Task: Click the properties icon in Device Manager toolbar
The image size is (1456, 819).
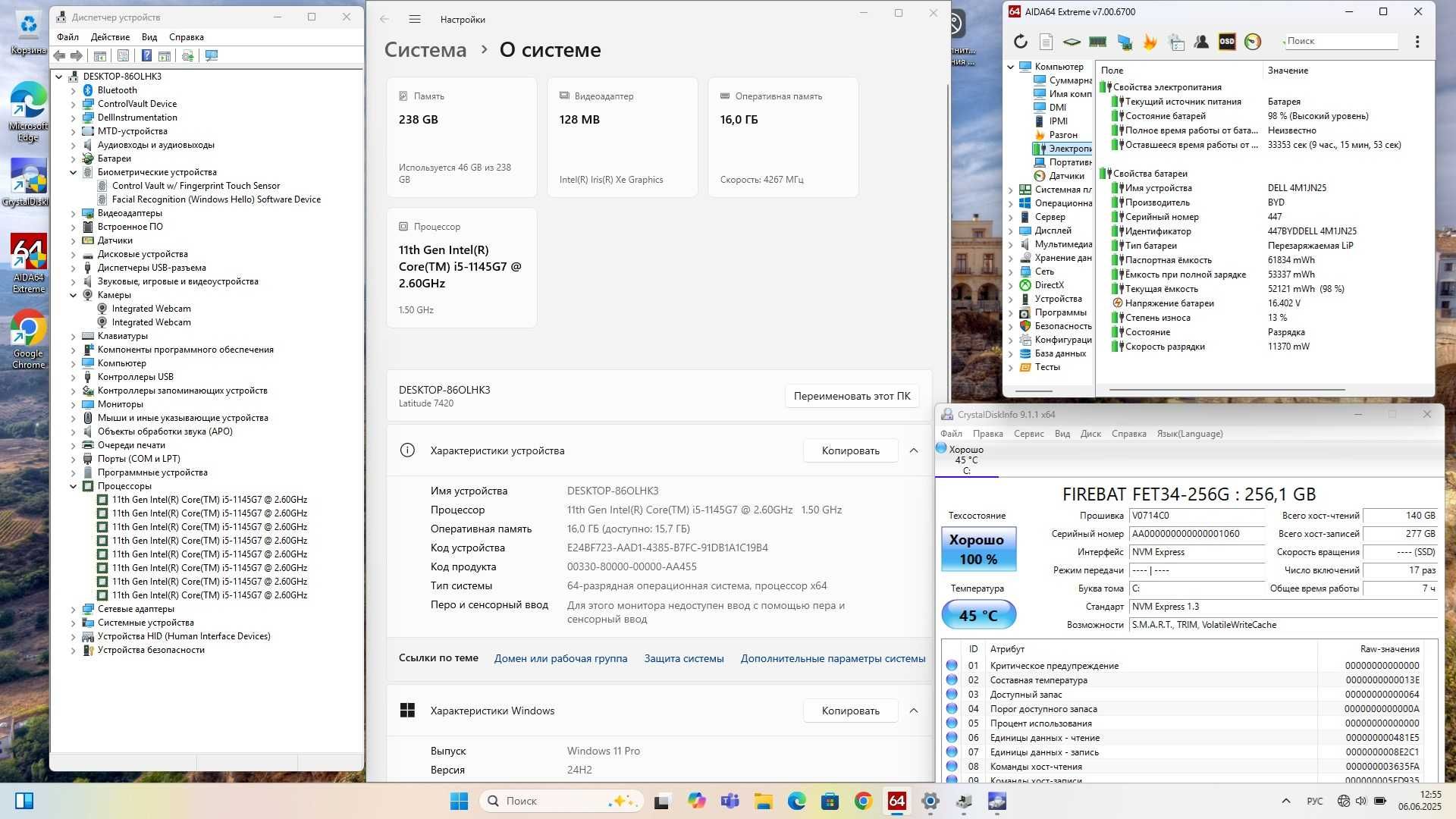Action: [x=123, y=55]
